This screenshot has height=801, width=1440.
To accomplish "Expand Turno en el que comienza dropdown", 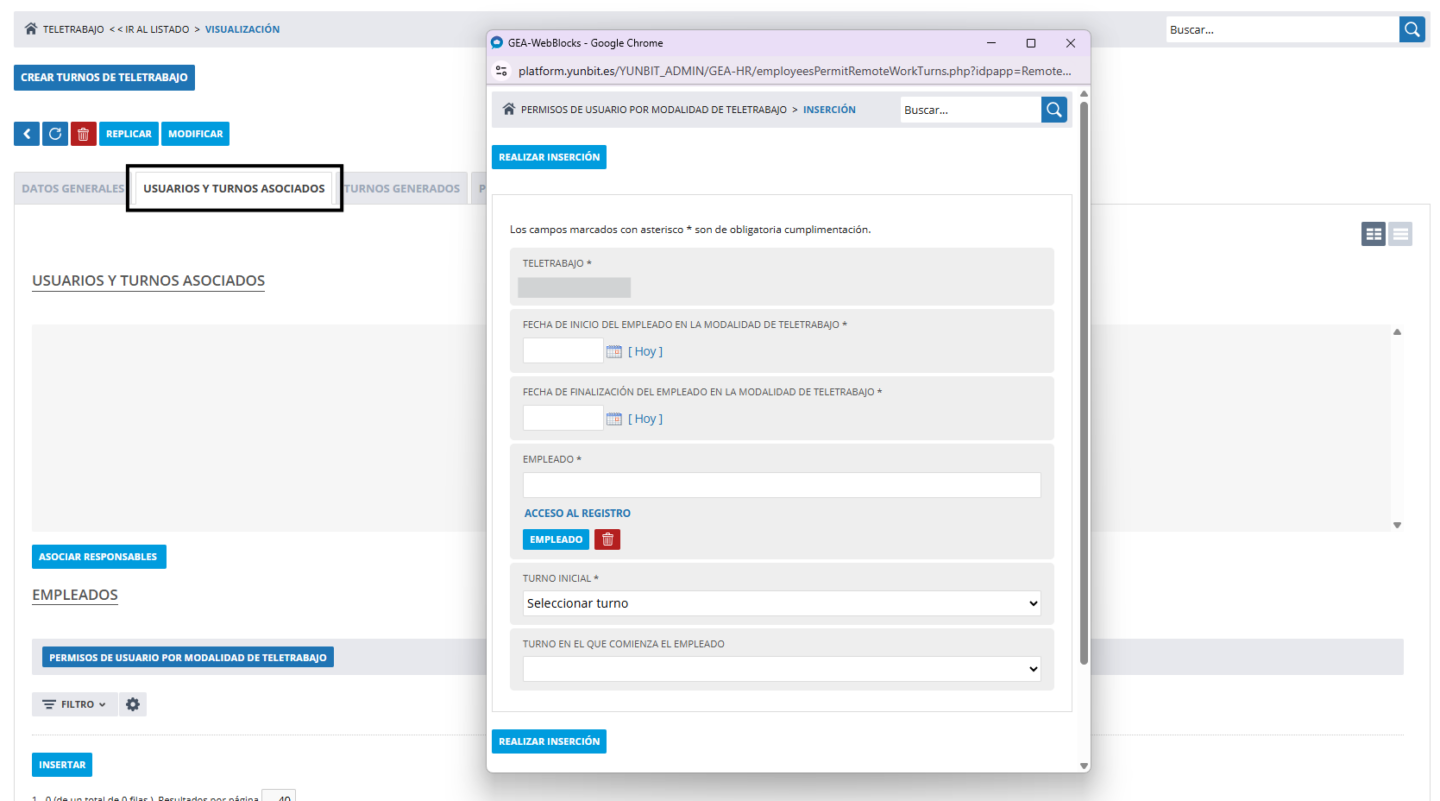I will 781,669.
